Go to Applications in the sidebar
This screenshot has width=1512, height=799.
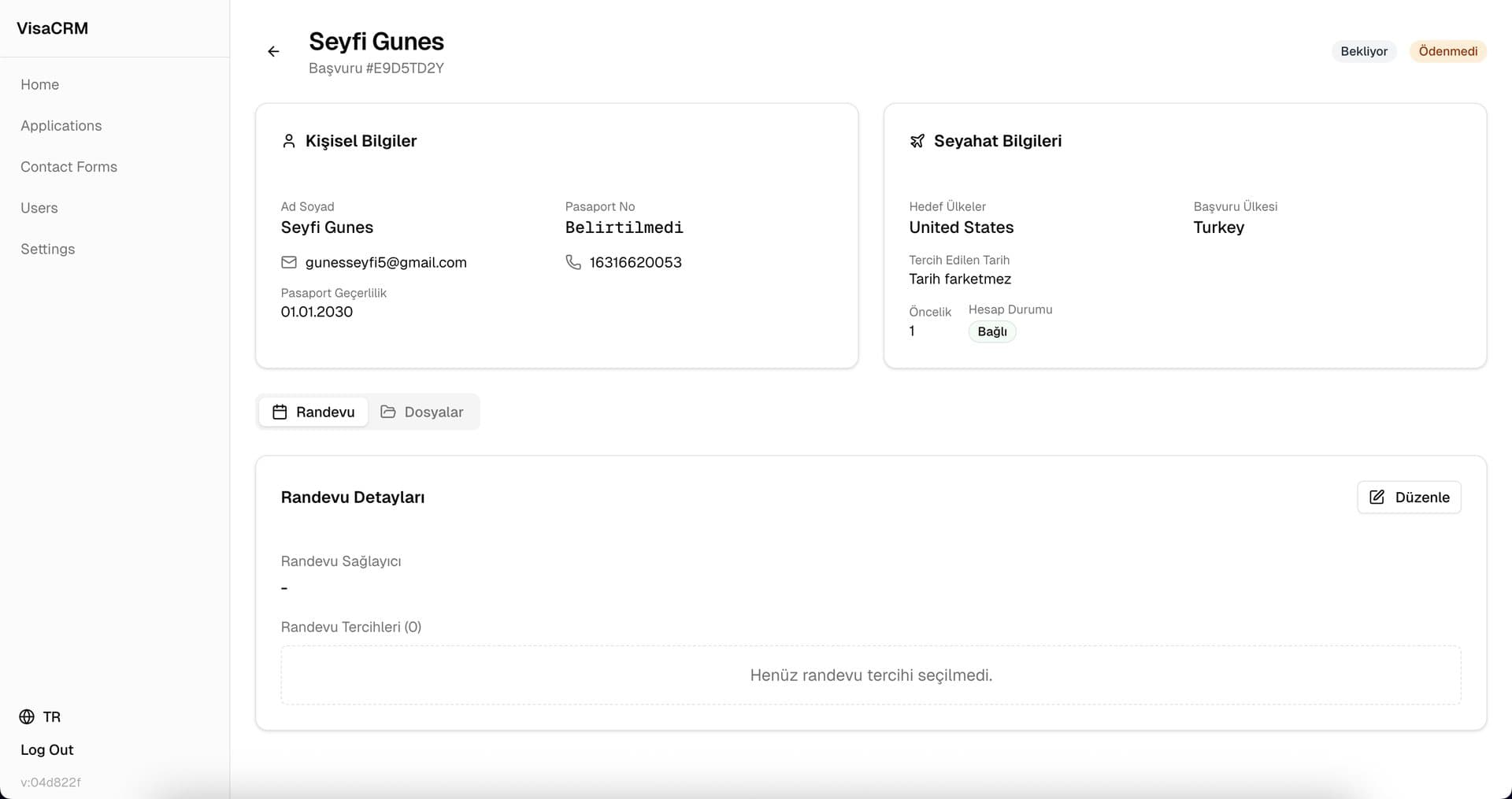(x=61, y=125)
